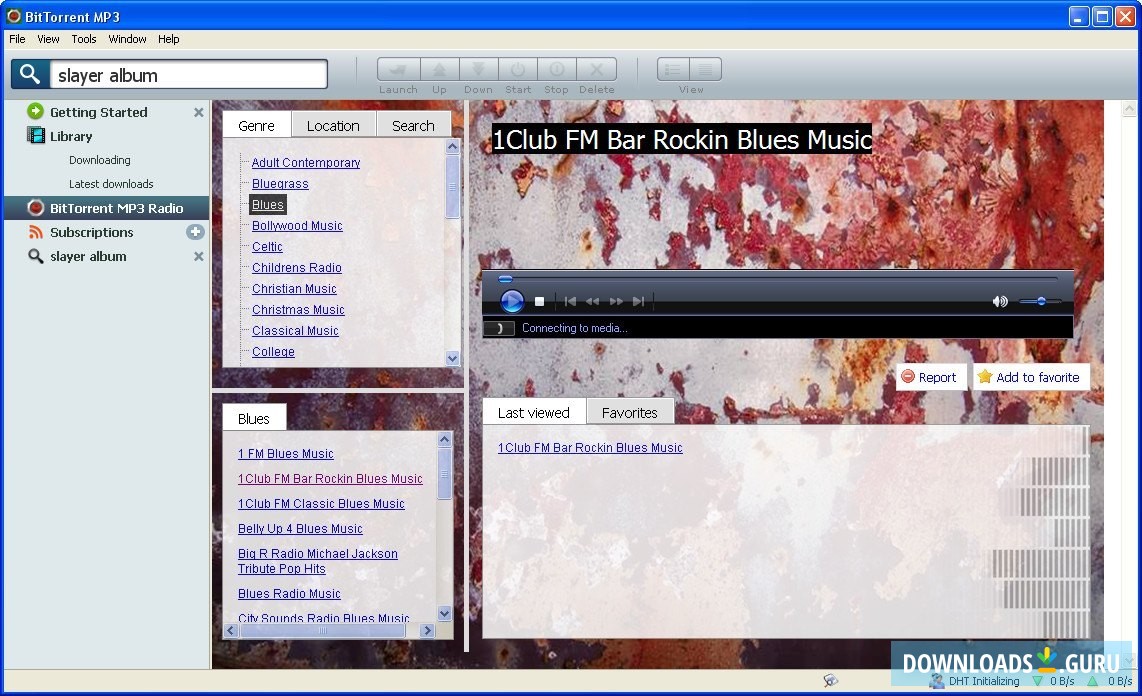
Task: Add station to favorite
Action: (1029, 377)
